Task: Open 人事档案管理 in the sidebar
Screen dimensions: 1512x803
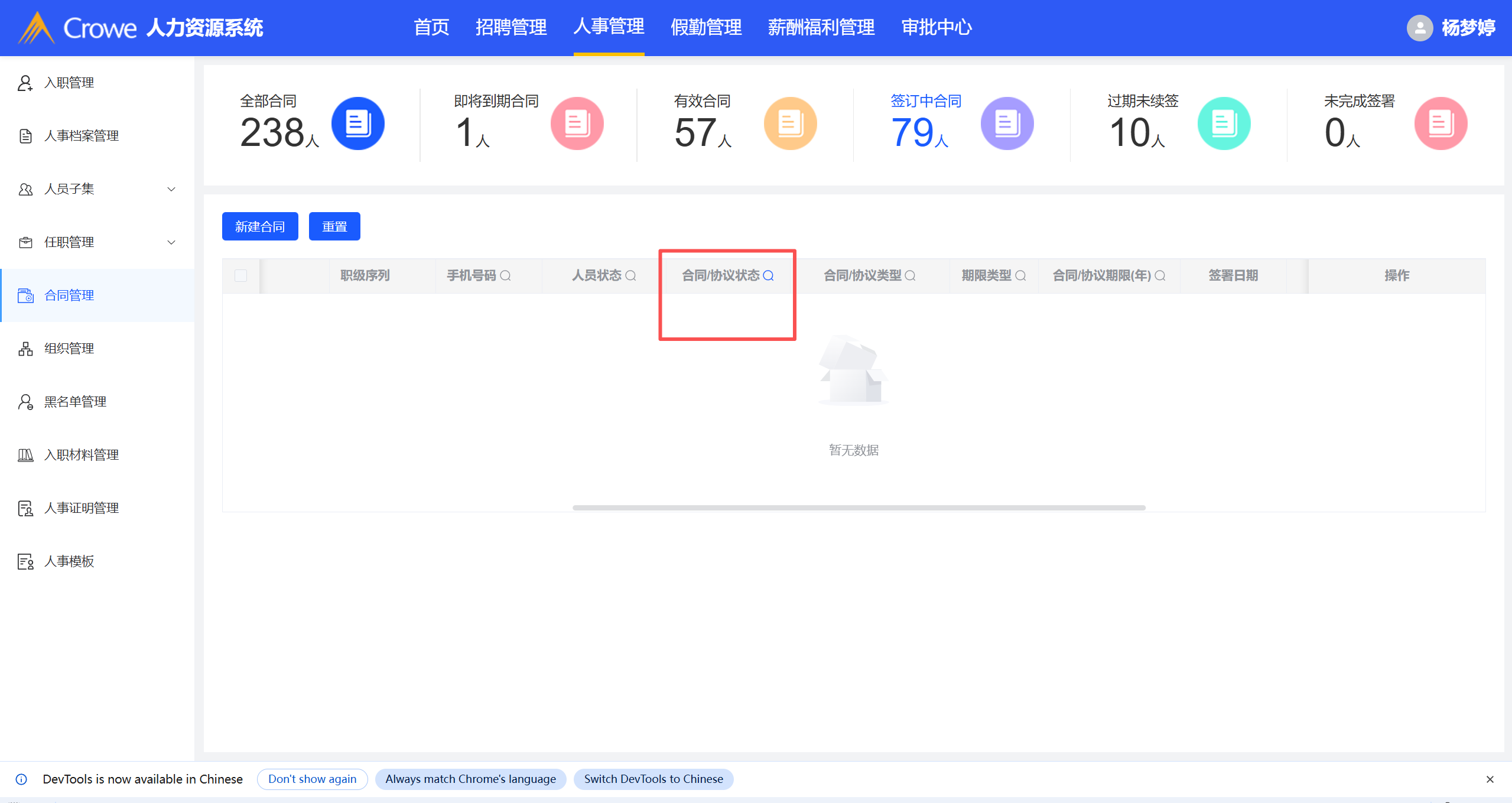Action: (x=82, y=136)
